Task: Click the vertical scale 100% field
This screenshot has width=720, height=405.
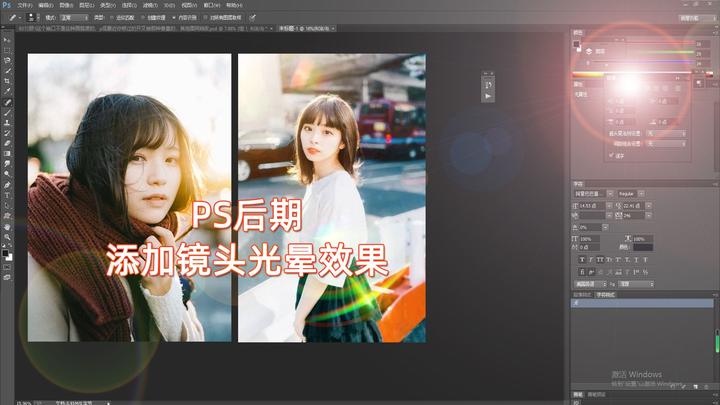Action: [x=590, y=239]
